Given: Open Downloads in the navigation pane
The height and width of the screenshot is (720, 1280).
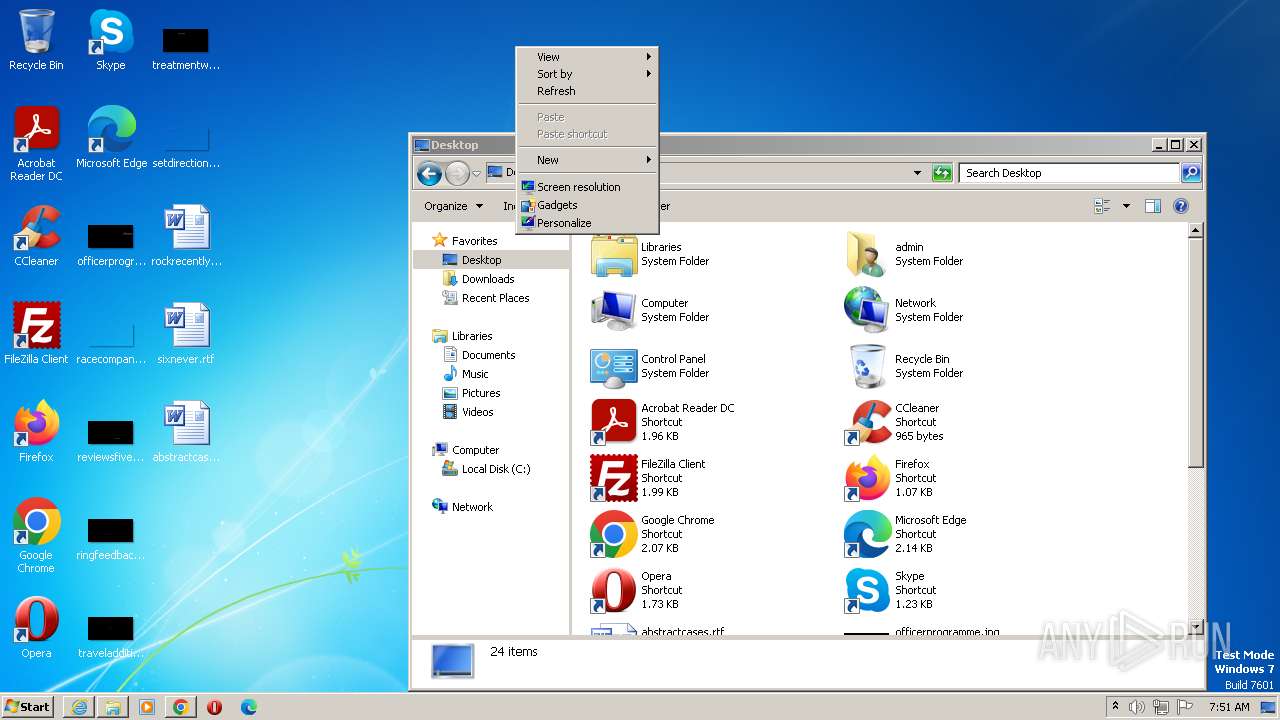Looking at the screenshot, I should coord(488,279).
